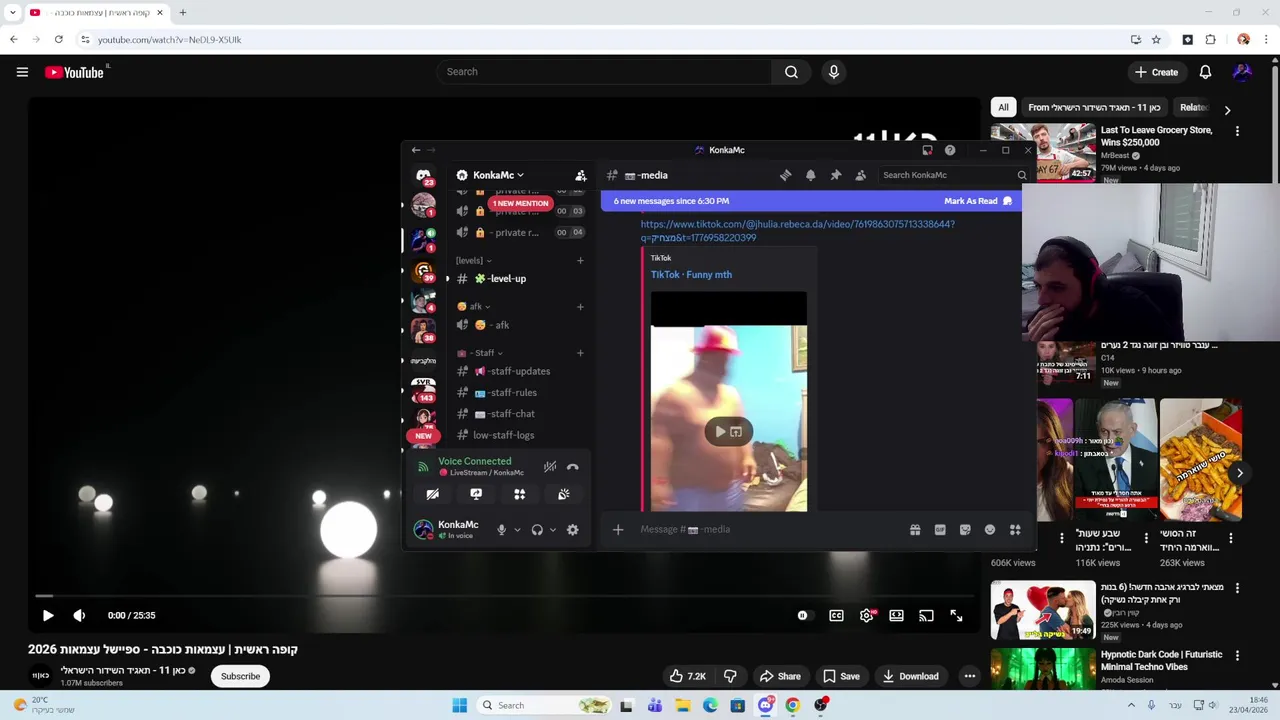Toggle the member list in Discord header
The width and height of the screenshot is (1280, 720).
(860, 175)
